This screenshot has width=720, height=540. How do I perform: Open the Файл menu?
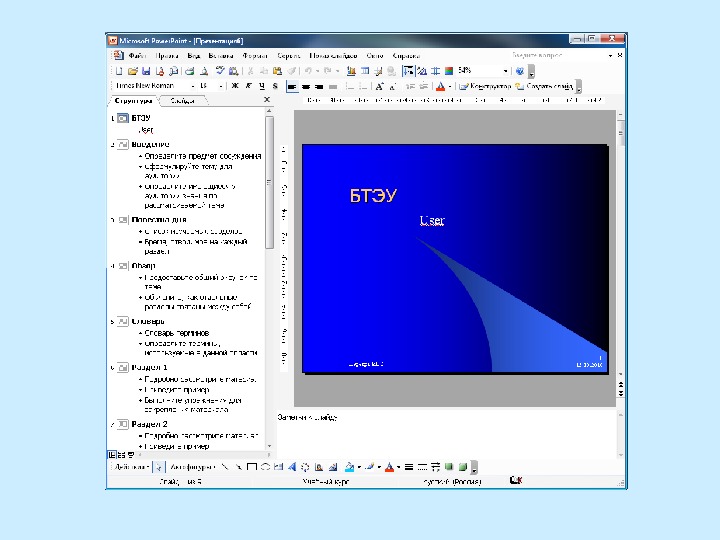[137, 56]
